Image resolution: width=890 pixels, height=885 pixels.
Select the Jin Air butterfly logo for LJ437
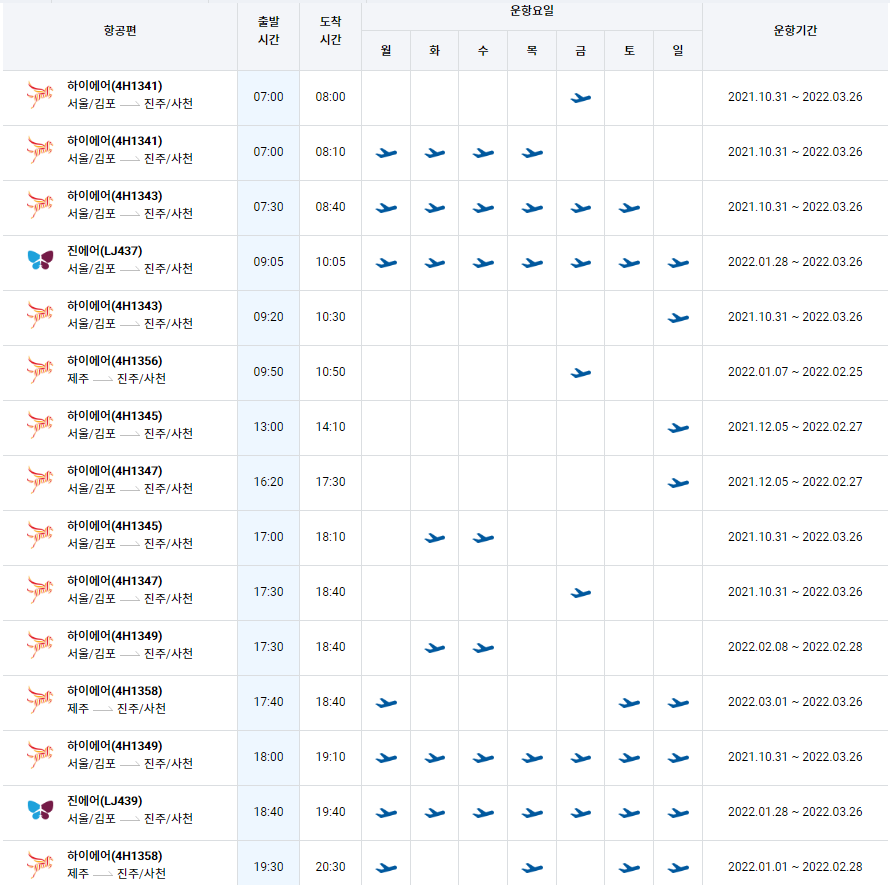pyautogui.click(x=36, y=261)
